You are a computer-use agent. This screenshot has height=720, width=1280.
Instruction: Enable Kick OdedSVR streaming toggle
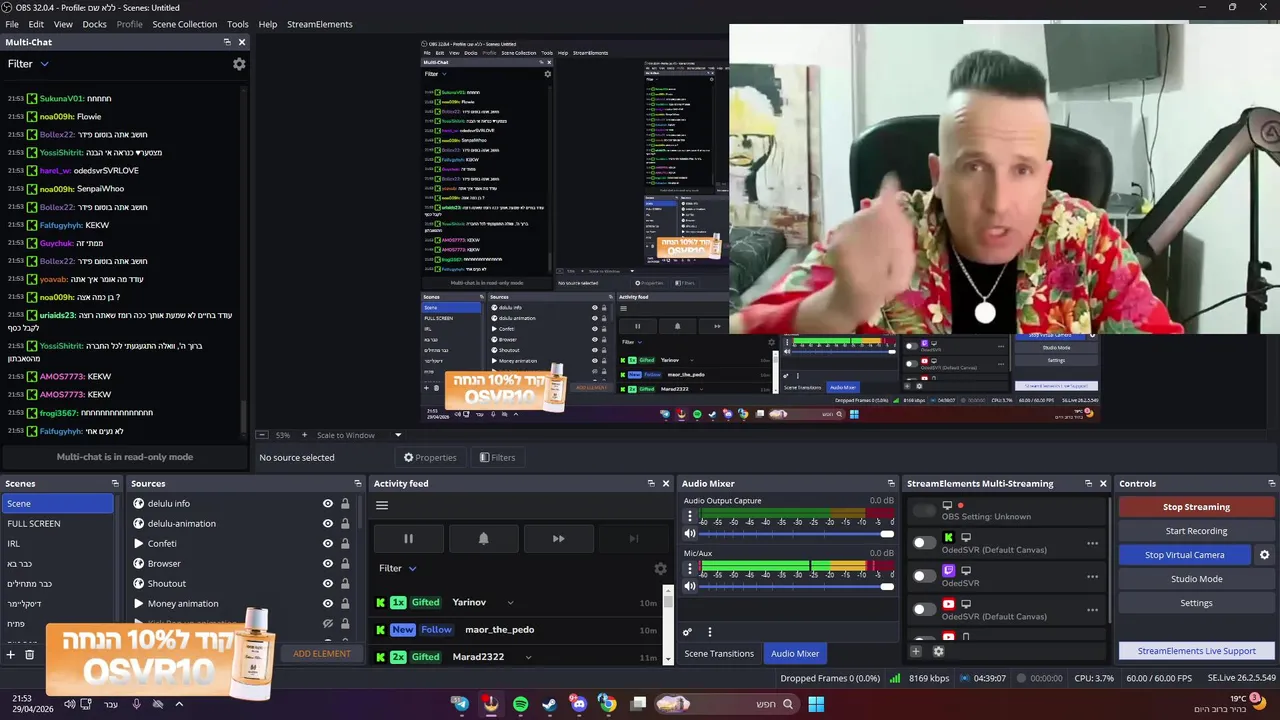pyautogui.click(x=924, y=543)
